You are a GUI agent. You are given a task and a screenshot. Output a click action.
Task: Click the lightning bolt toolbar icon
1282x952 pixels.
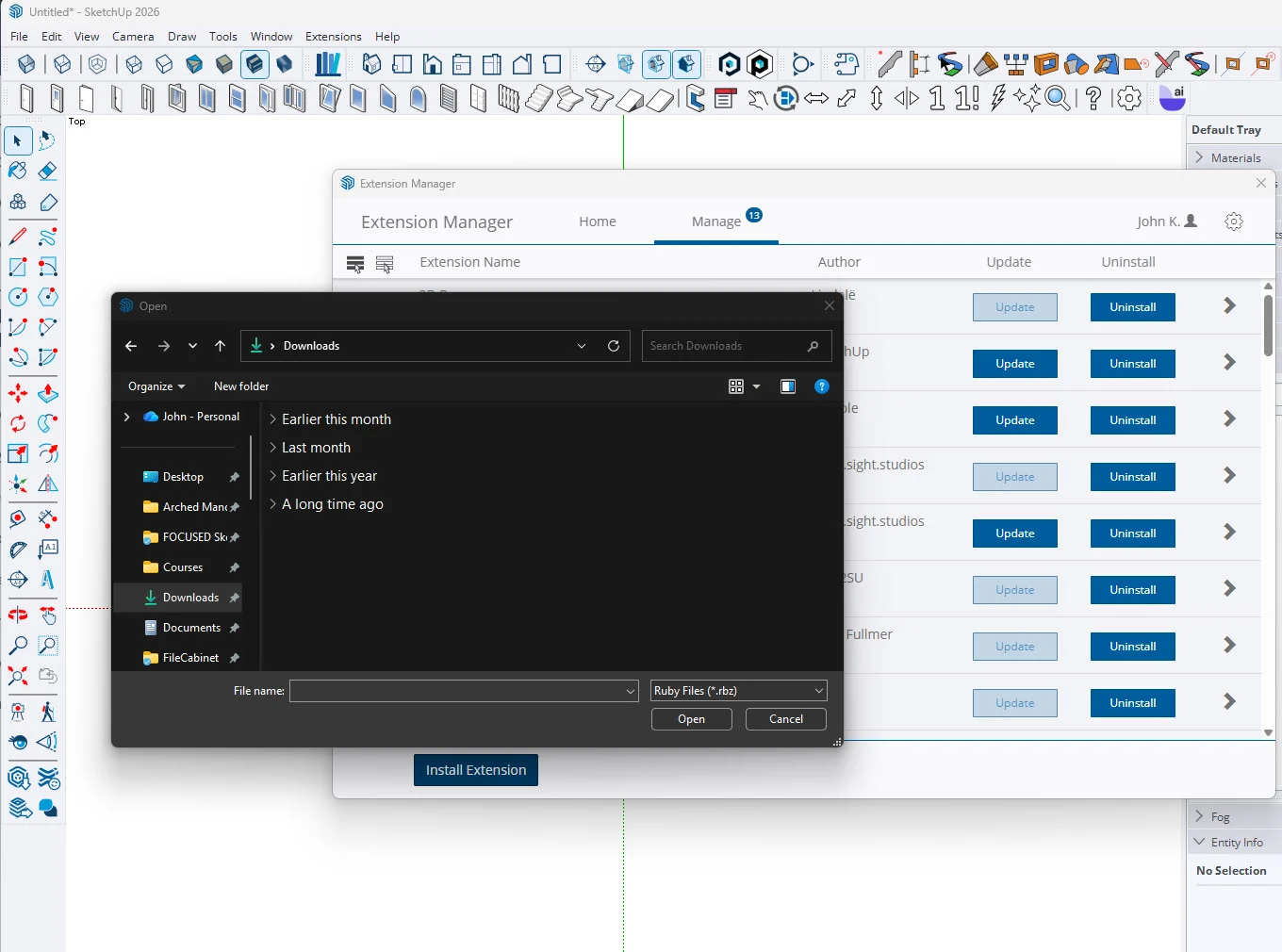coord(998,98)
